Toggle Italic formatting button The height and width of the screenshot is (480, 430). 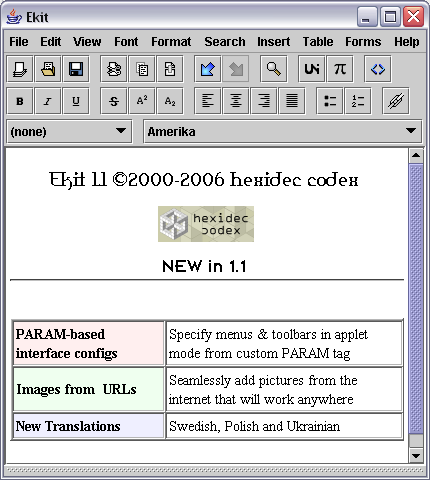tap(48, 101)
